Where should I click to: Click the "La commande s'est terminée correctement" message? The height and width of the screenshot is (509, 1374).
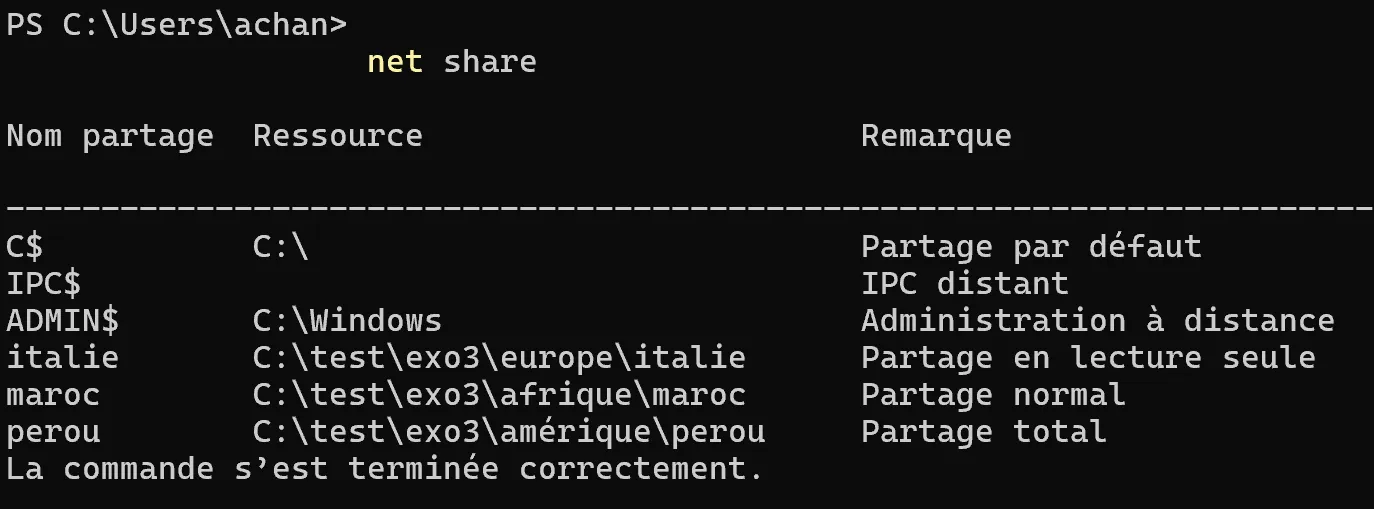[x=385, y=468]
